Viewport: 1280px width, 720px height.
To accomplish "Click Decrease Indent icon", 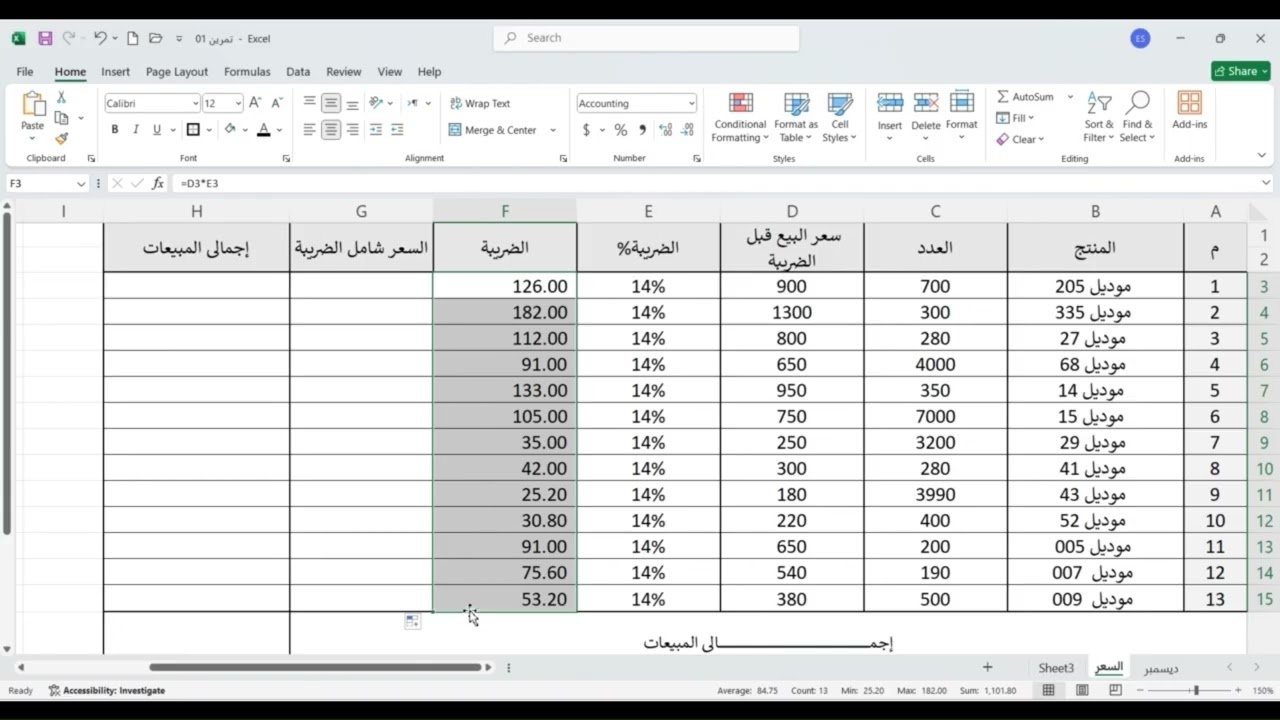I will (376, 130).
